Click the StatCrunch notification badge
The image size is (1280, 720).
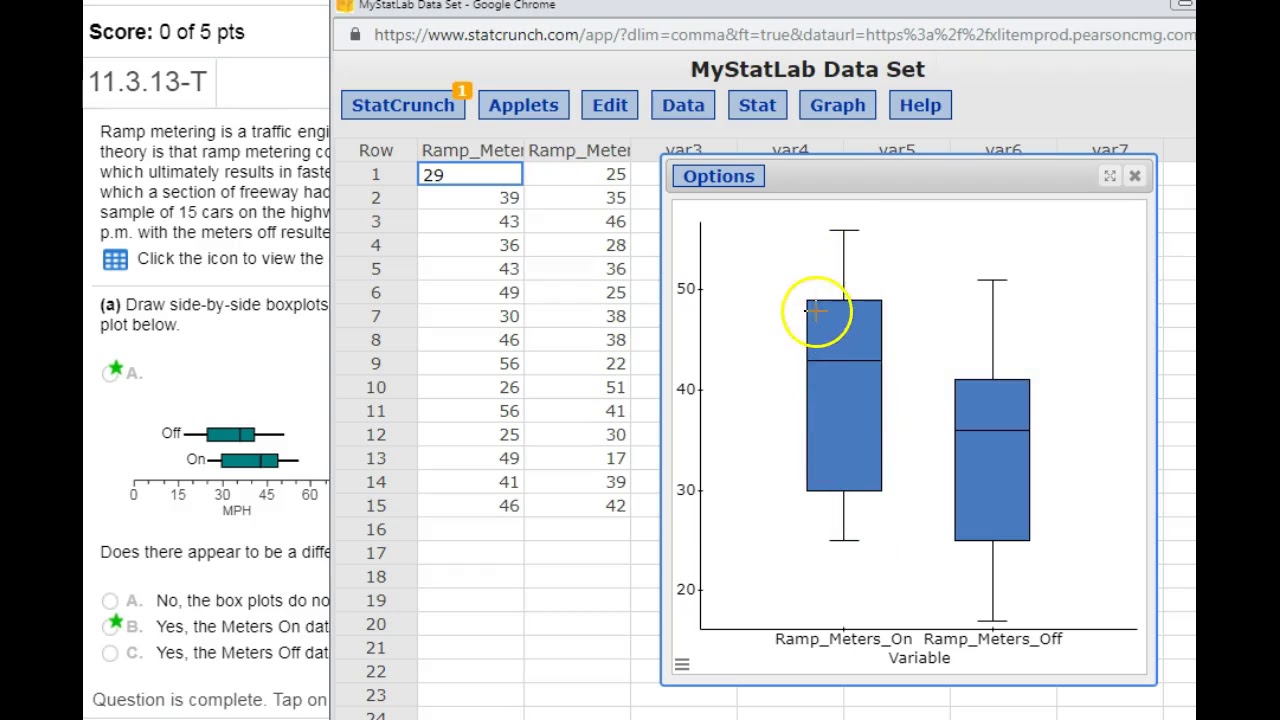tap(462, 91)
